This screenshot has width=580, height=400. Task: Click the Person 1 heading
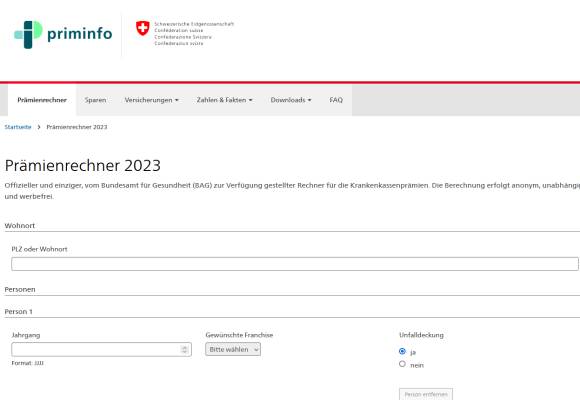click(18, 312)
